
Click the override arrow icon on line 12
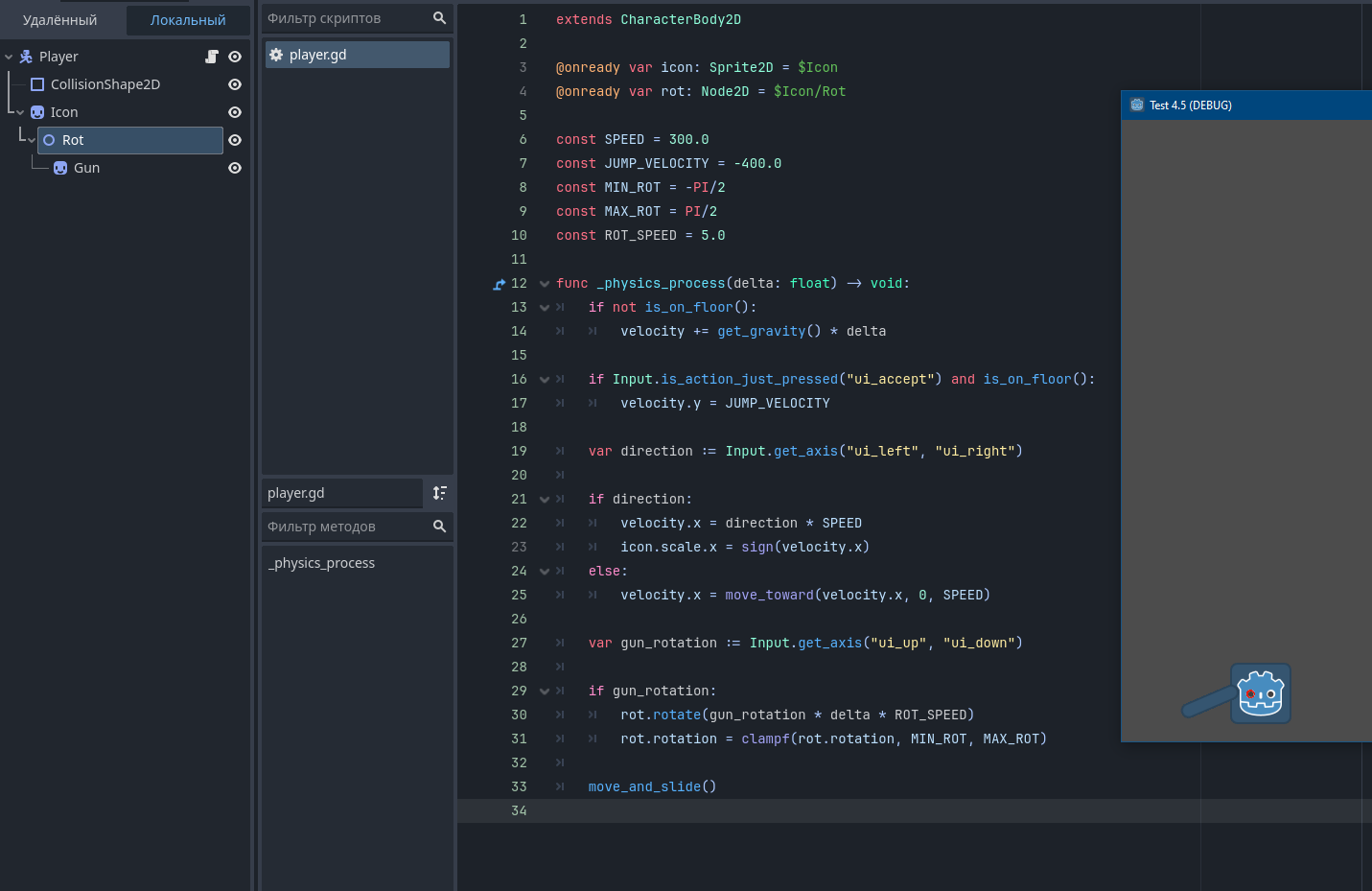pos(499,284)
